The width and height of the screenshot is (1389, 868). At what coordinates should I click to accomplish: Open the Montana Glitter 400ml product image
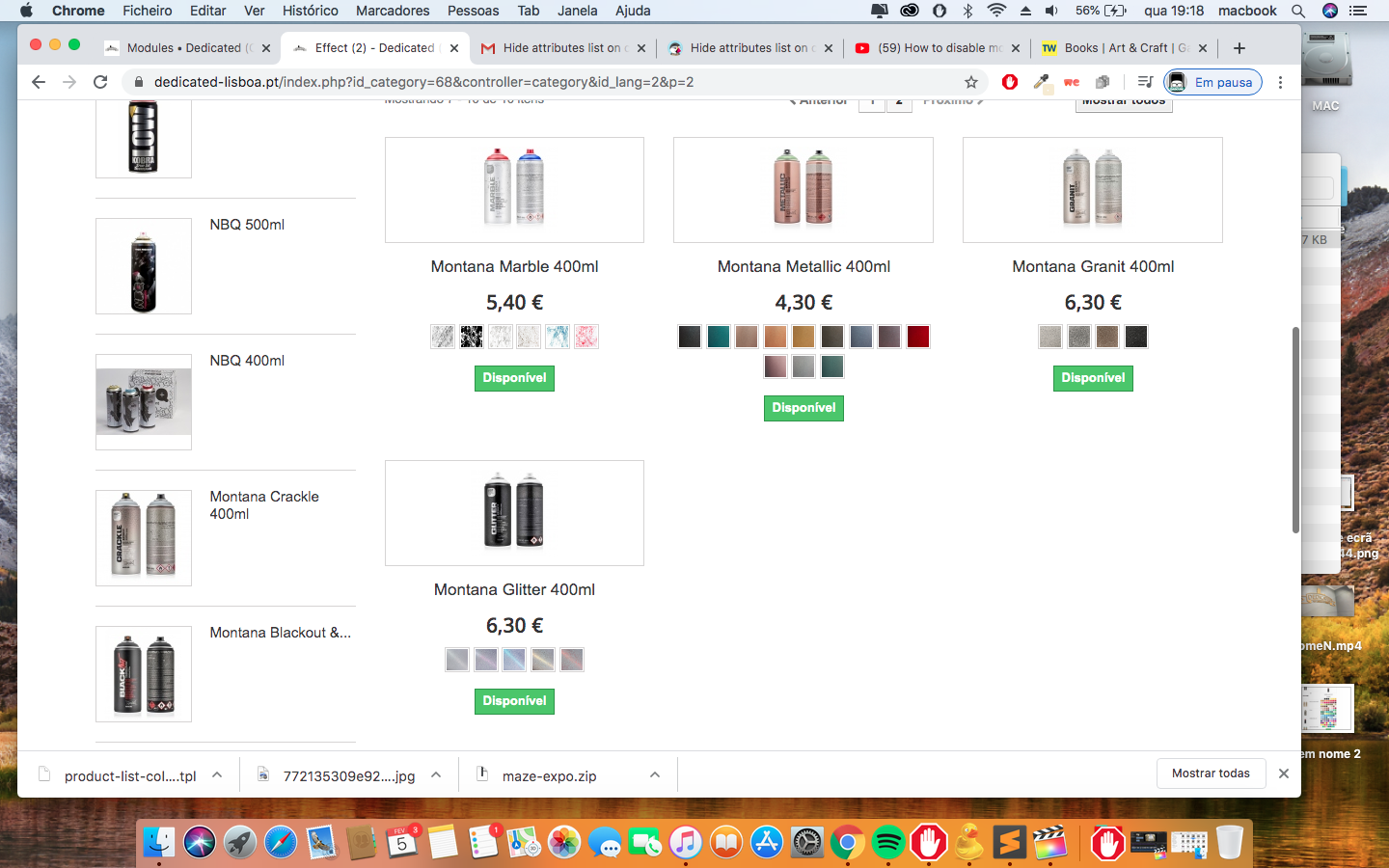click(x=514, y=513)
